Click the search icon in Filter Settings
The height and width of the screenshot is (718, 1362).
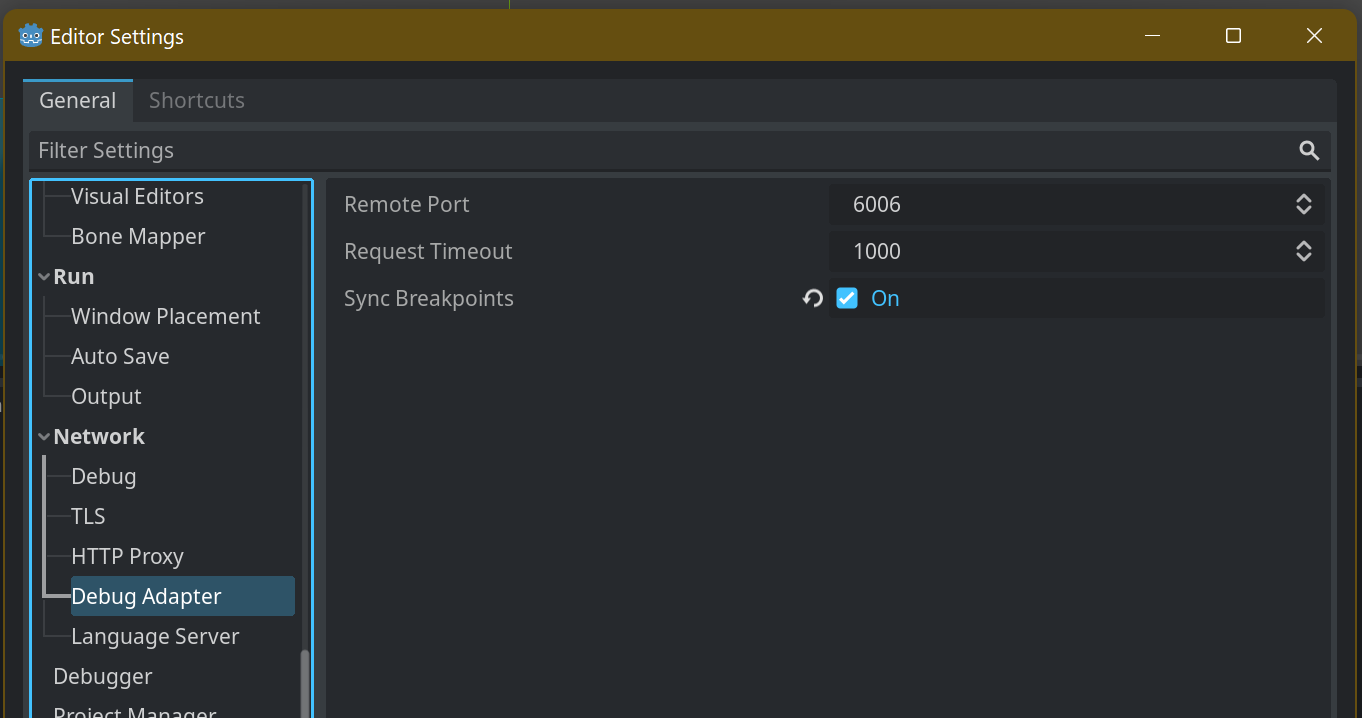point(1309,150)
